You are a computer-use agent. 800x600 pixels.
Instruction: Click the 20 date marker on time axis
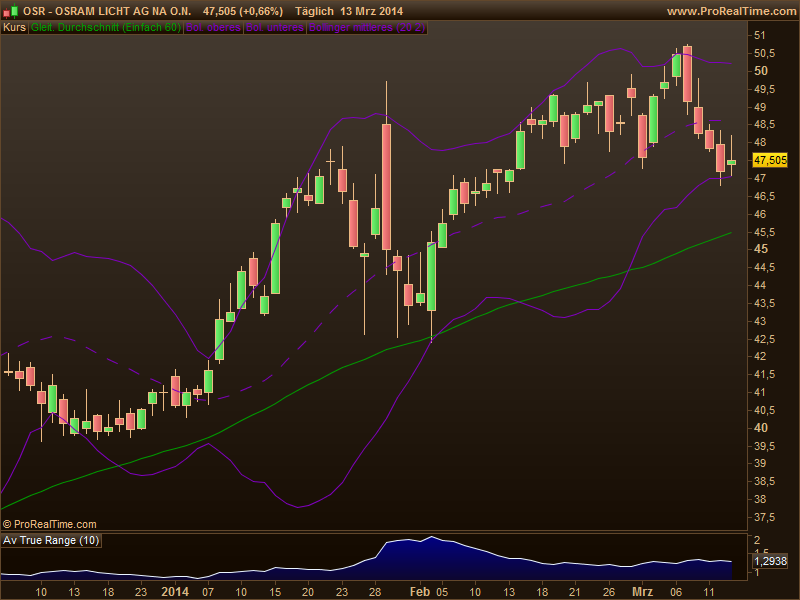click(308, 592)
